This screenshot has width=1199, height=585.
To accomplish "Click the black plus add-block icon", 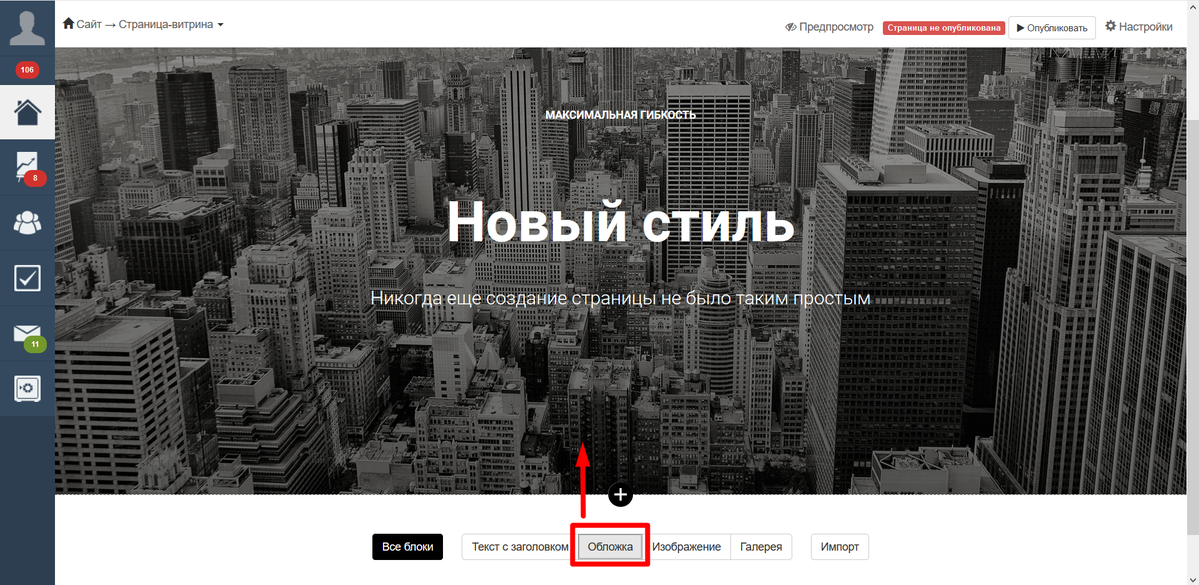I will pyautogui.click(x=620, y=494).
